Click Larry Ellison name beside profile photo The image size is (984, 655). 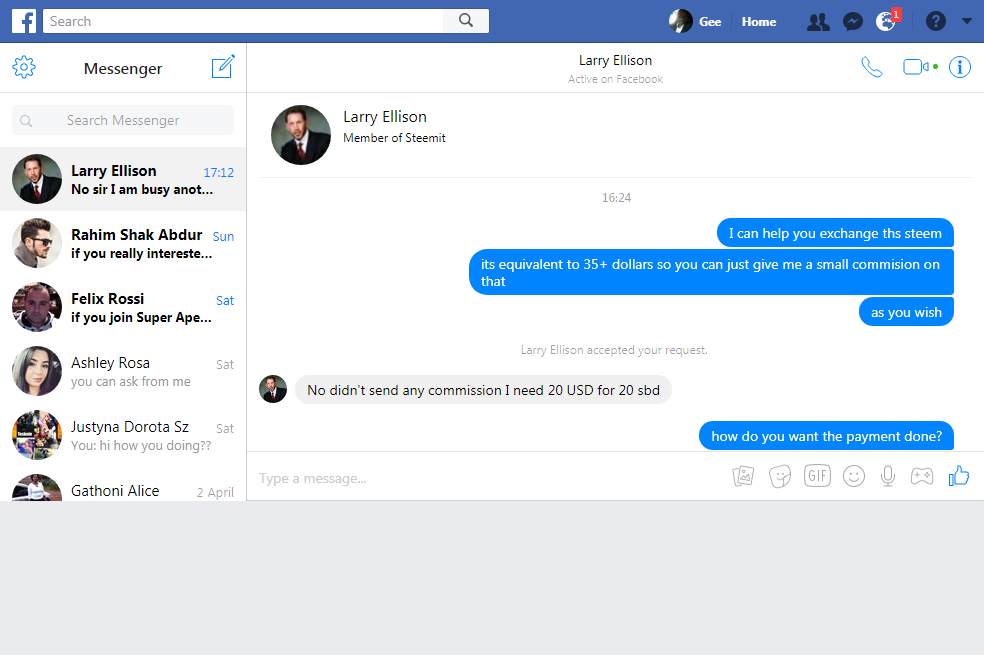[x=385, y=117]
